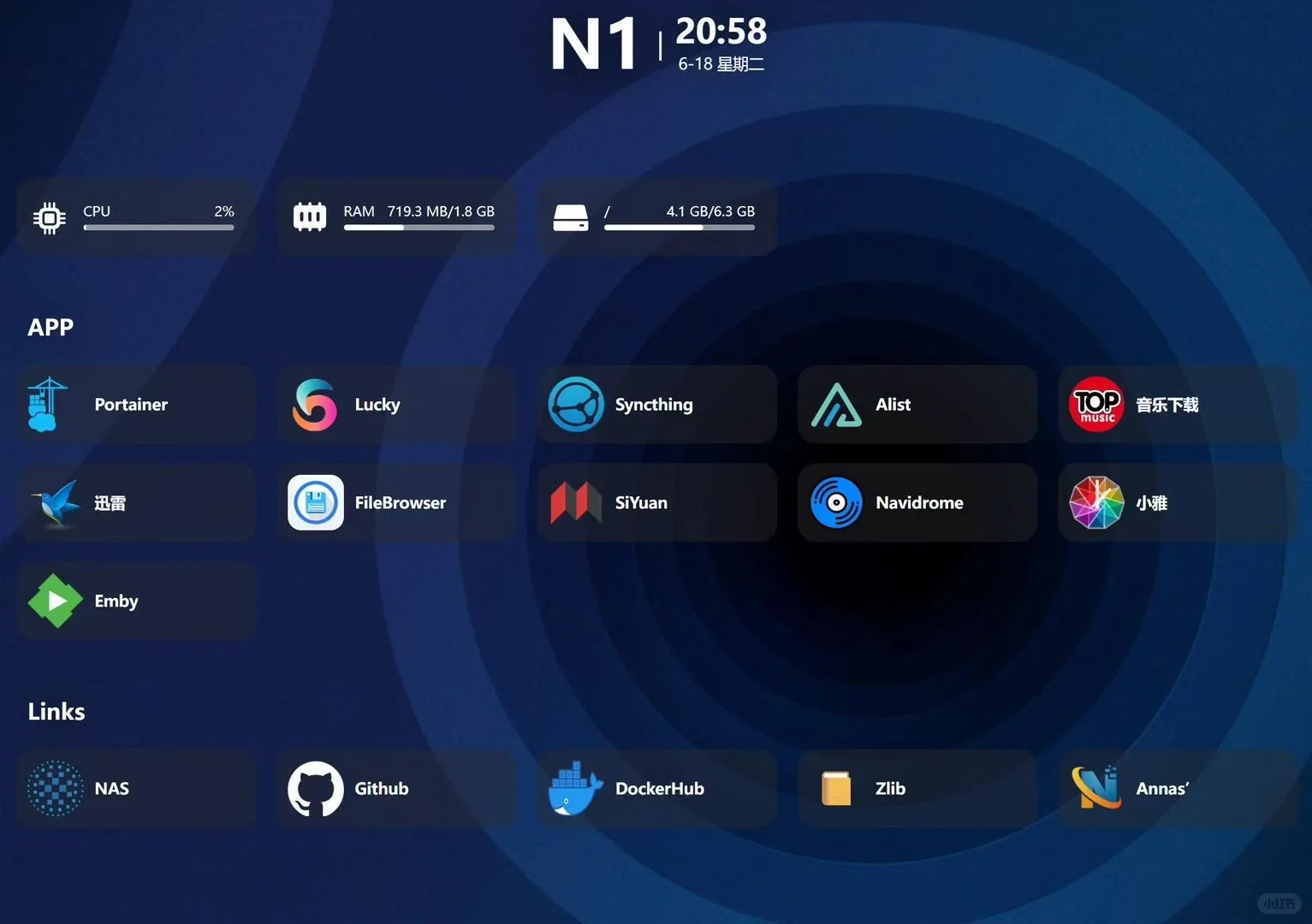Open the Emby green play icon
The height and width of the screenshot is (924, 1312).
pos(56,601)
